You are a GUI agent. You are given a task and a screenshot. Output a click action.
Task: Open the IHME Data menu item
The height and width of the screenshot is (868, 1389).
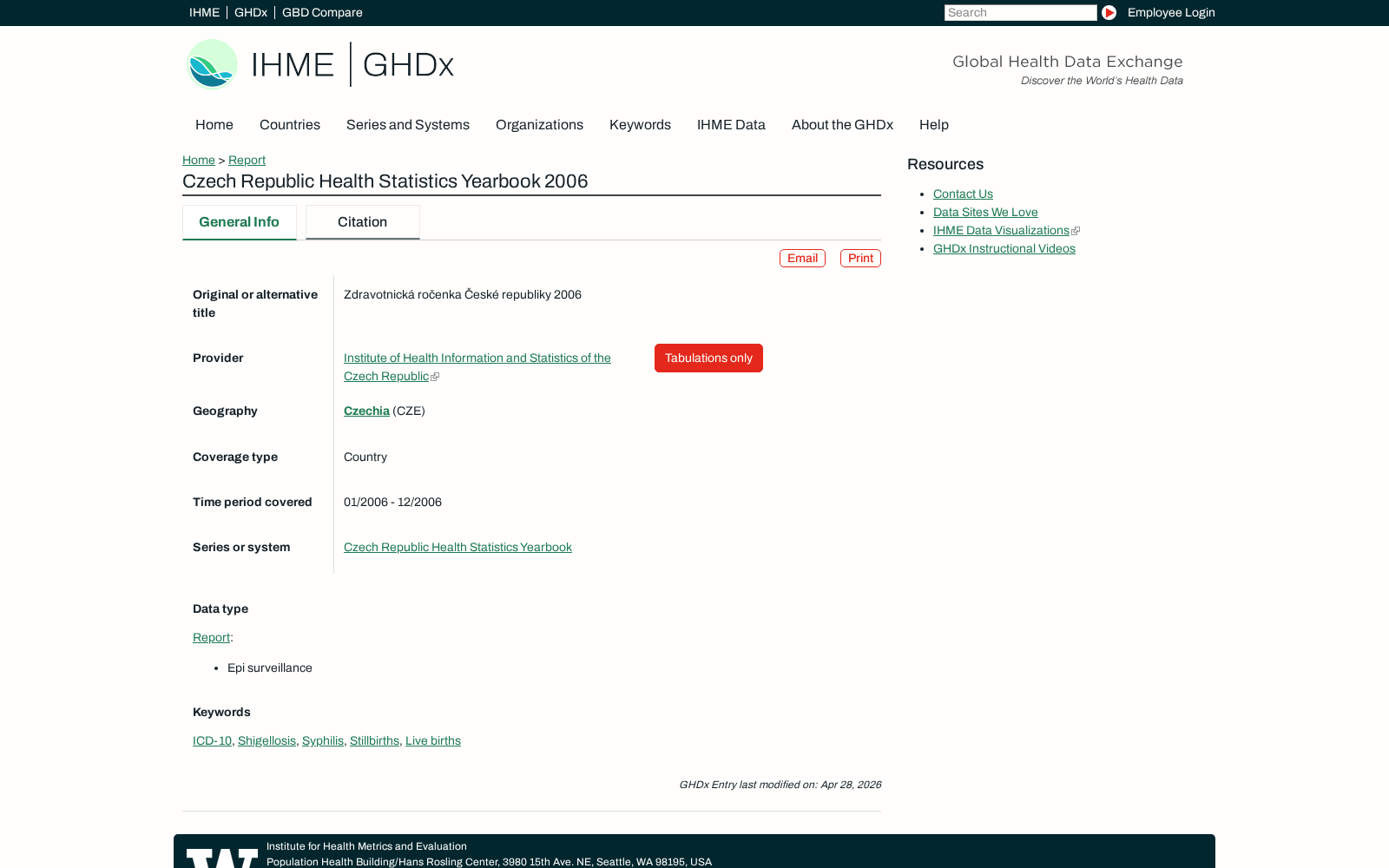(x=731, y=125)
